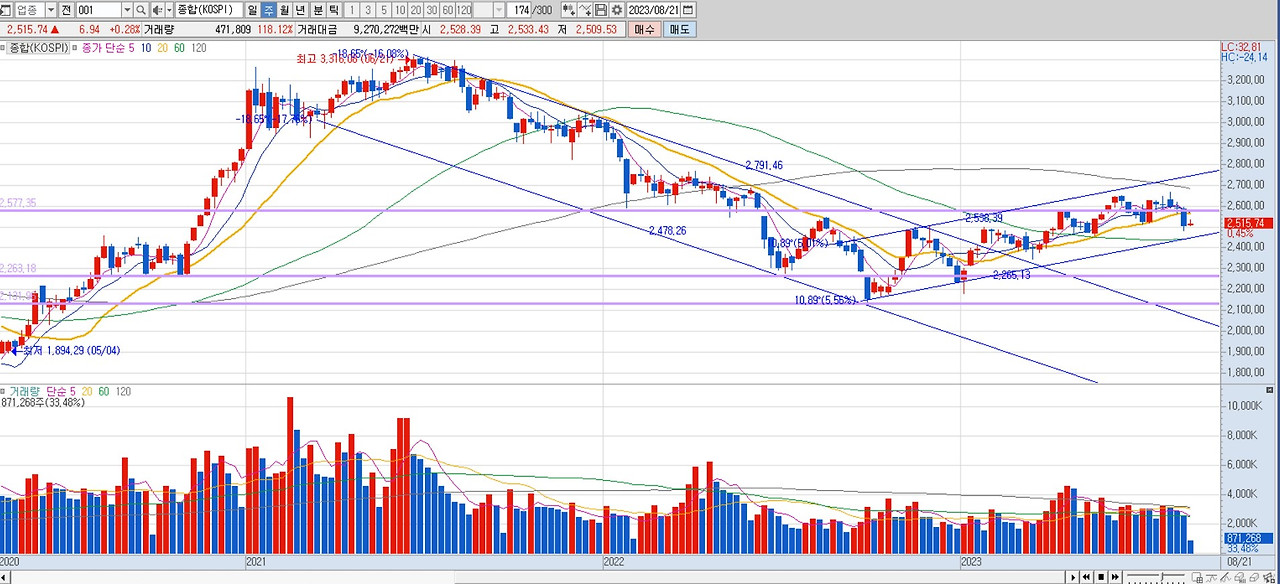This screenshot has height=584, width=1280.
Task: Select the 틱 tick period
Action: (x=334, y=10)
